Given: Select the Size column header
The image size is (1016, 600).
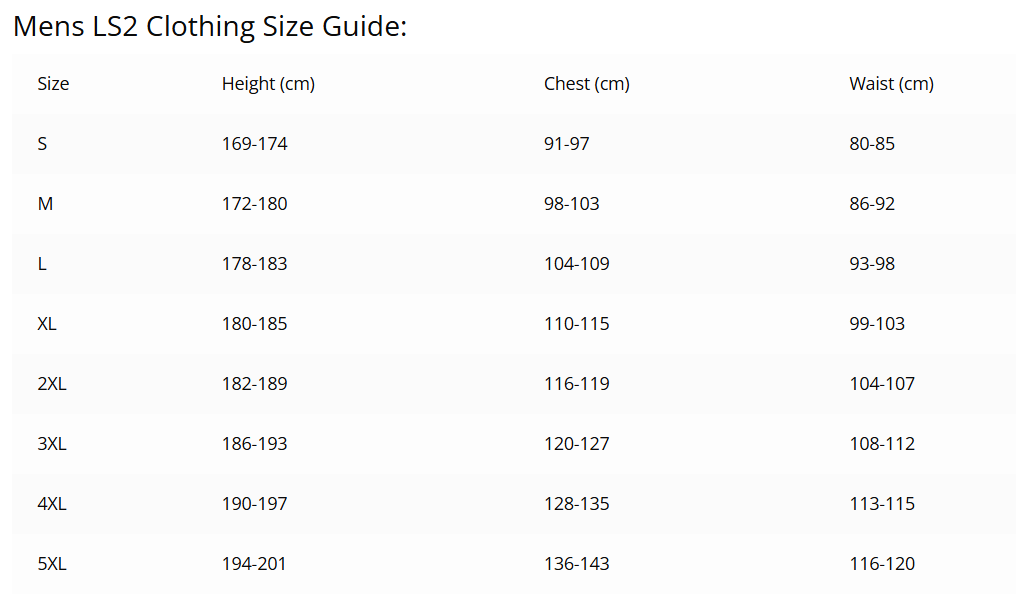Looking at the screenshot, I should [53, 84].
